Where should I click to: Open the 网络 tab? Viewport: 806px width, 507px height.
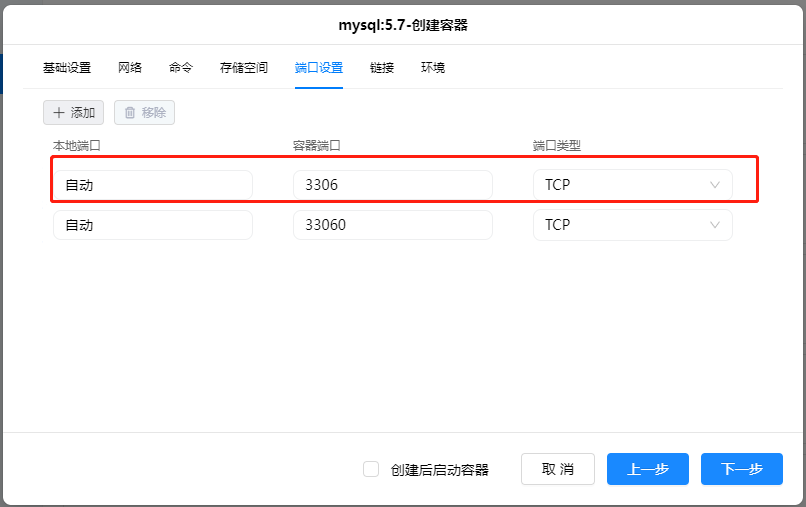tap(130, 68)
